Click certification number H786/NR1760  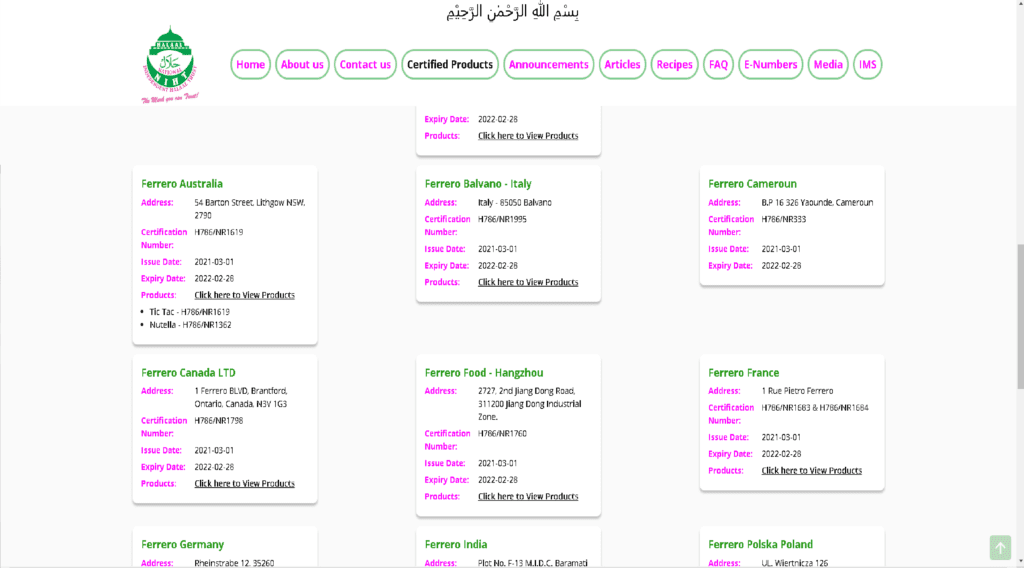pos(502,434)
